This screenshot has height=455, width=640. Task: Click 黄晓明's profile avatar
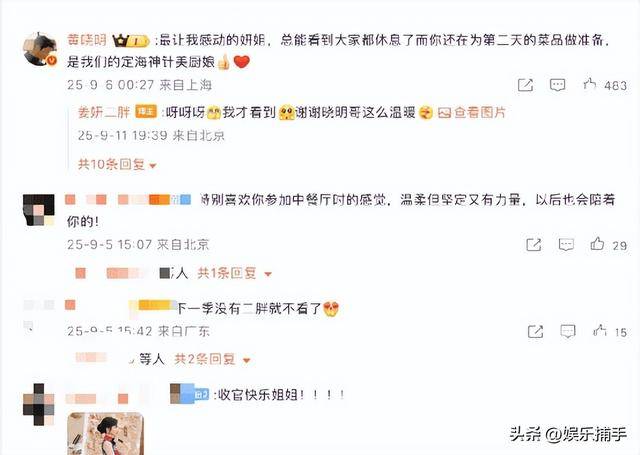[x=40, y=50]
